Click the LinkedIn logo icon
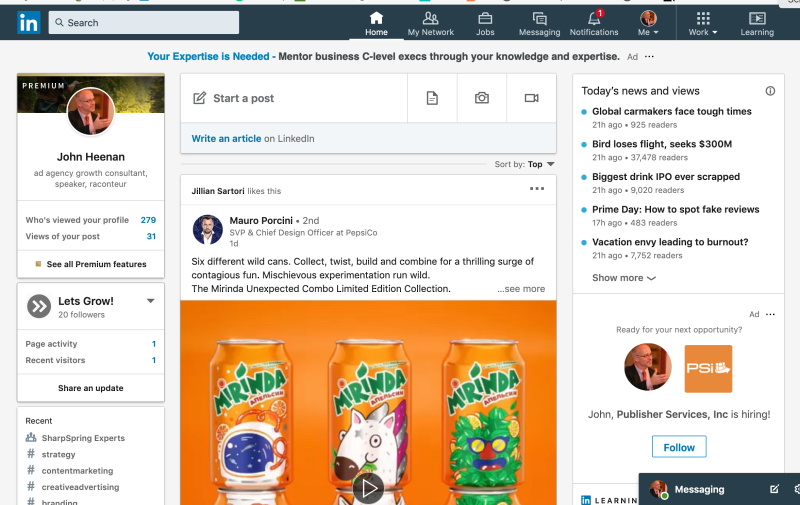800x505 pixels. pos(29,23)
